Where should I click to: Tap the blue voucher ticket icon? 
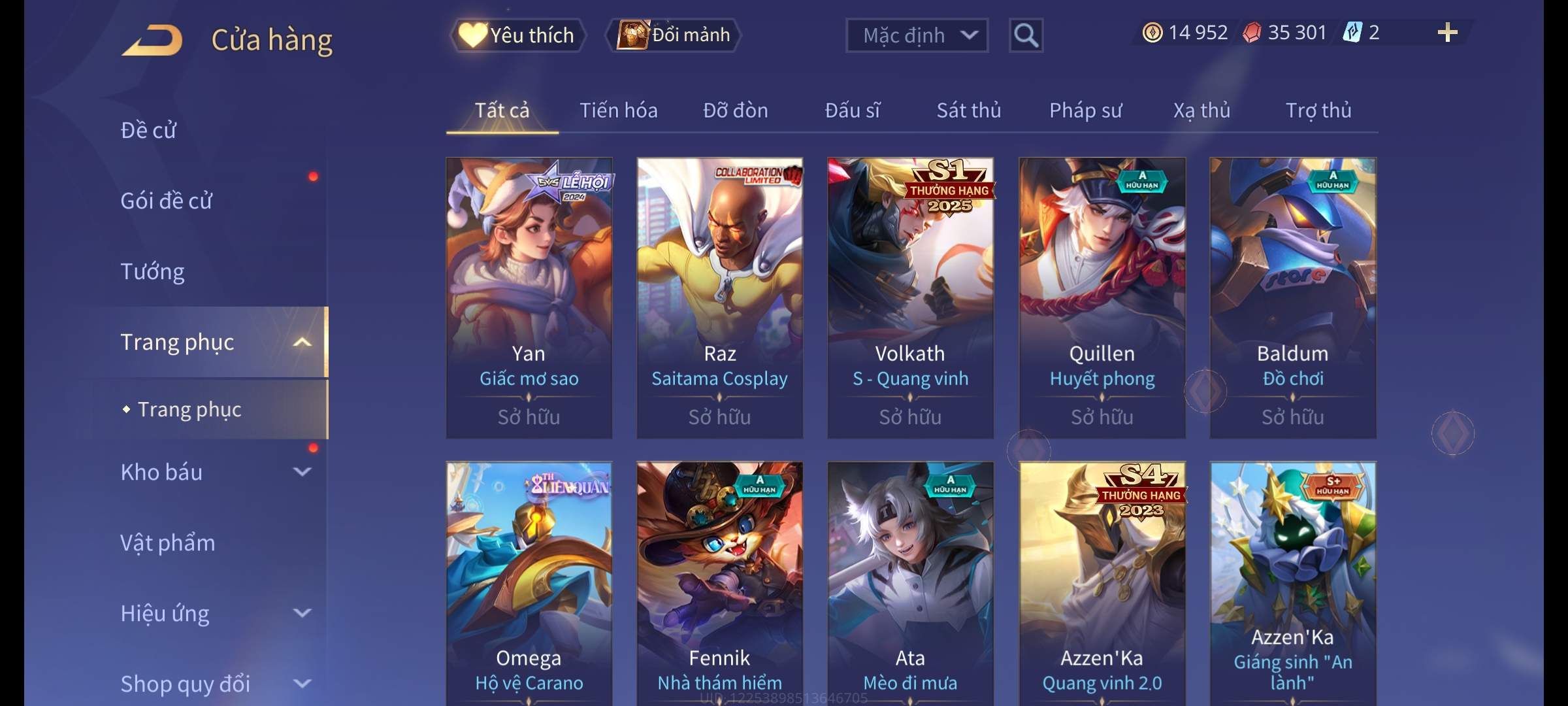tap(1352, 33)
